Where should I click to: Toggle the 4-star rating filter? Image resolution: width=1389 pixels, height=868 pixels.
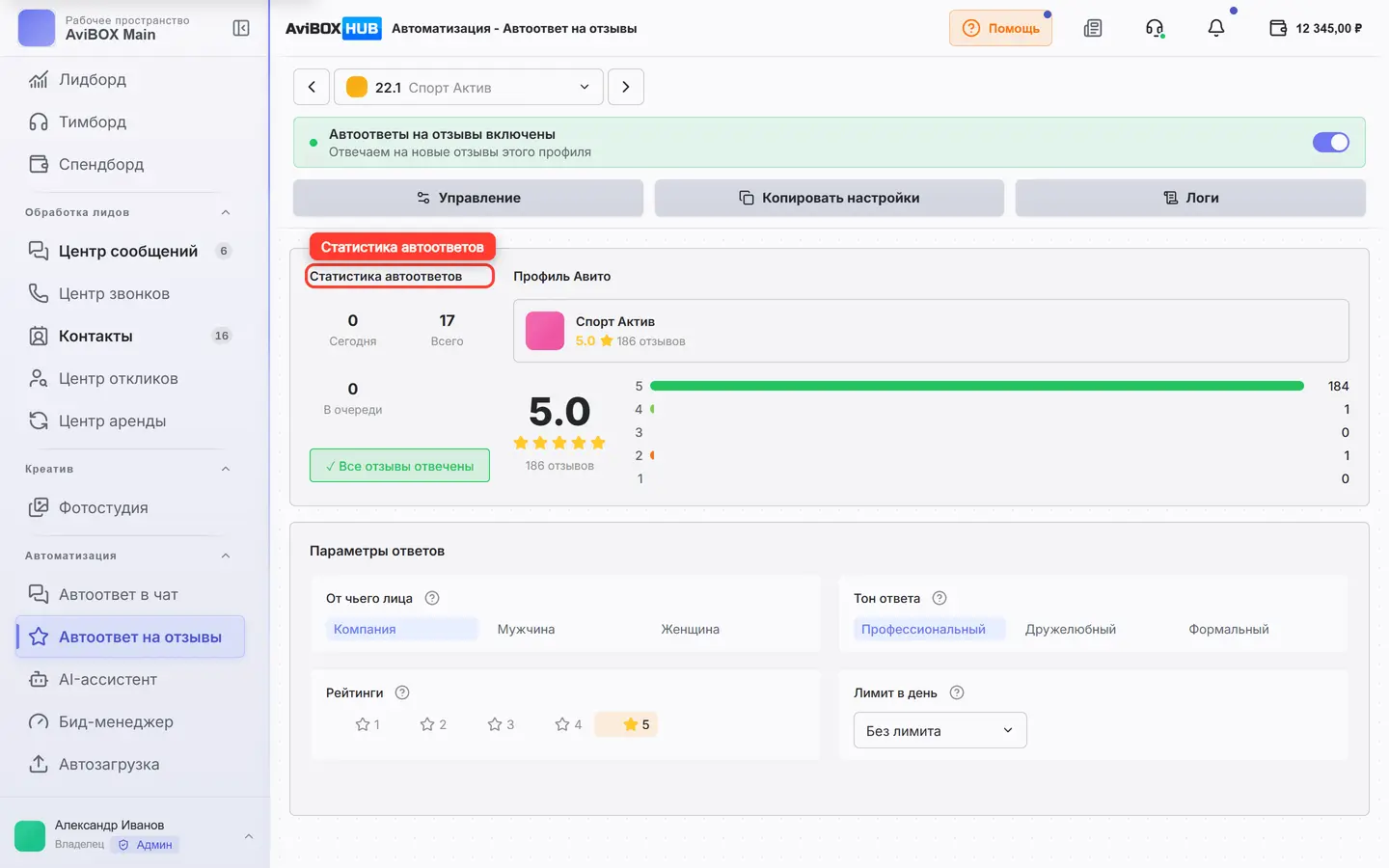coord(568,724)
